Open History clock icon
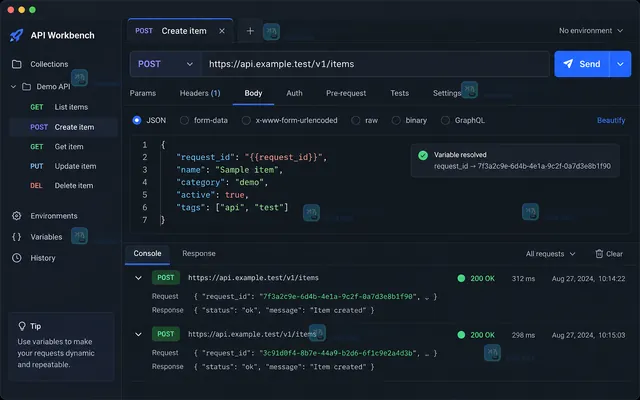The height and width of the screenshot is (400, 640). click(17, 258)
